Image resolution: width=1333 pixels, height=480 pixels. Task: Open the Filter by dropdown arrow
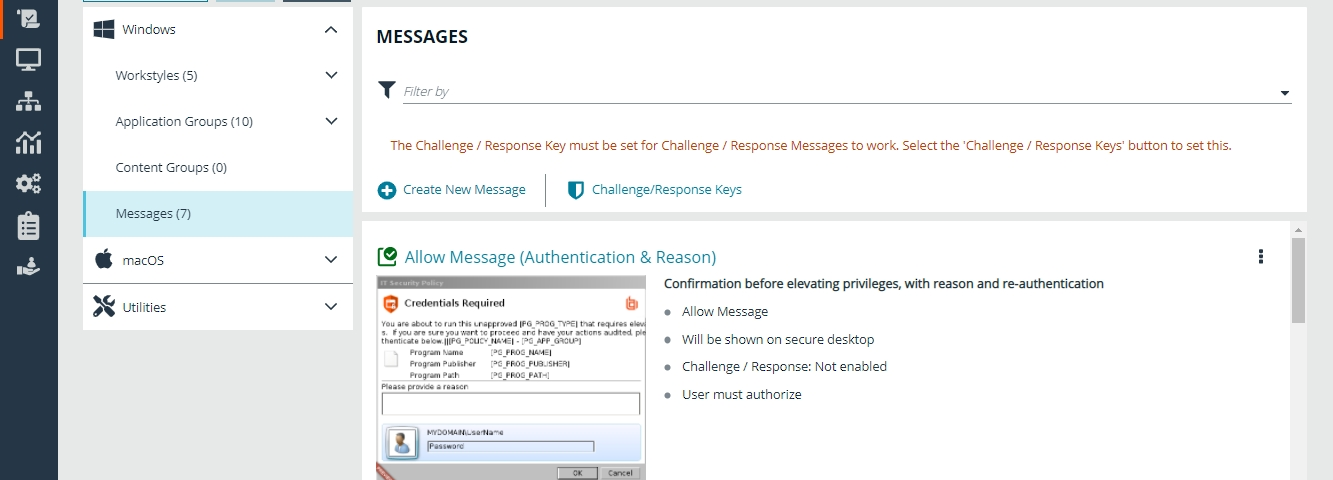(x=1284, y=93)
